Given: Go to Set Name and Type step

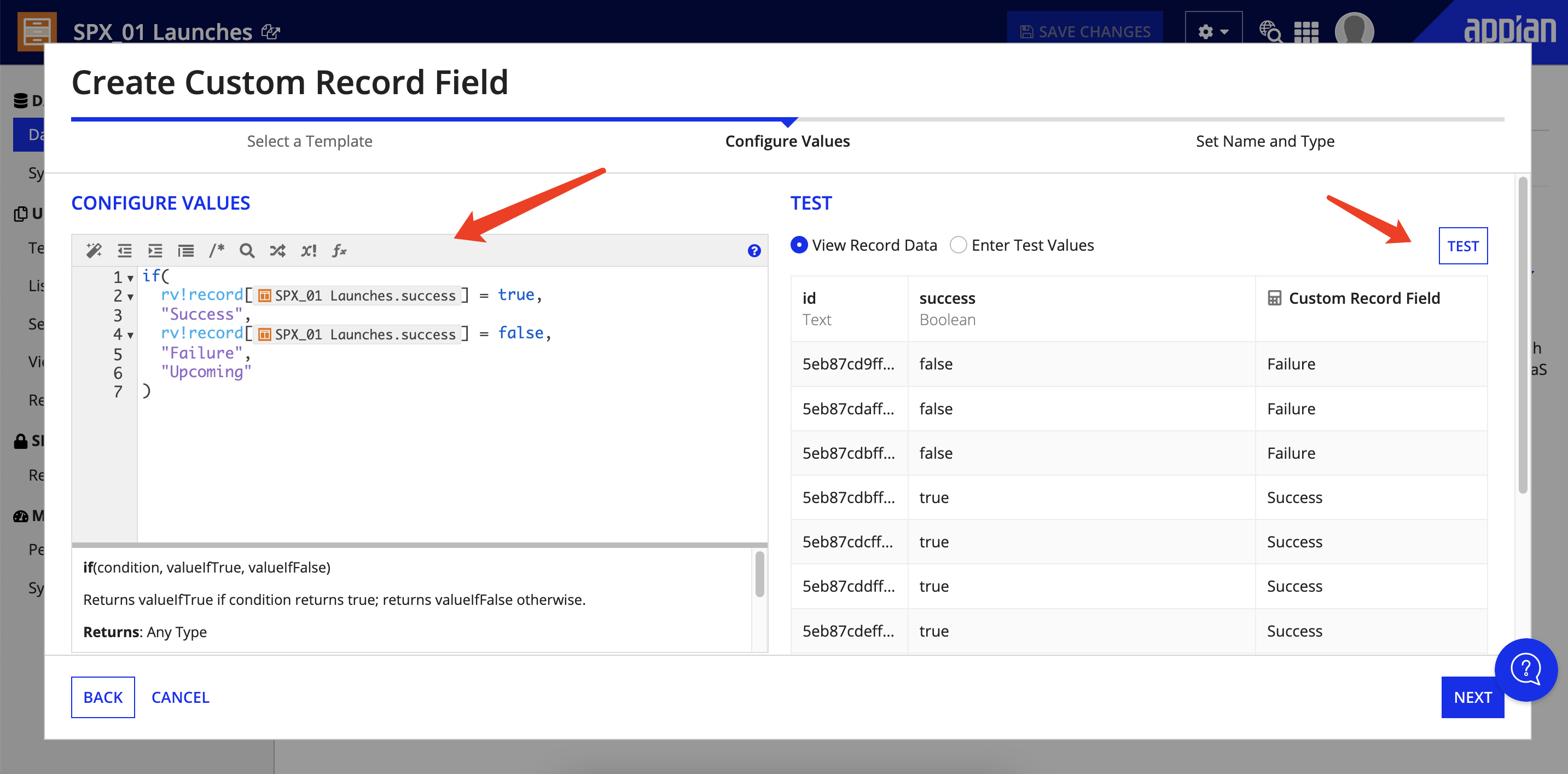Looking at the screenshot, I should point(1265,141).
